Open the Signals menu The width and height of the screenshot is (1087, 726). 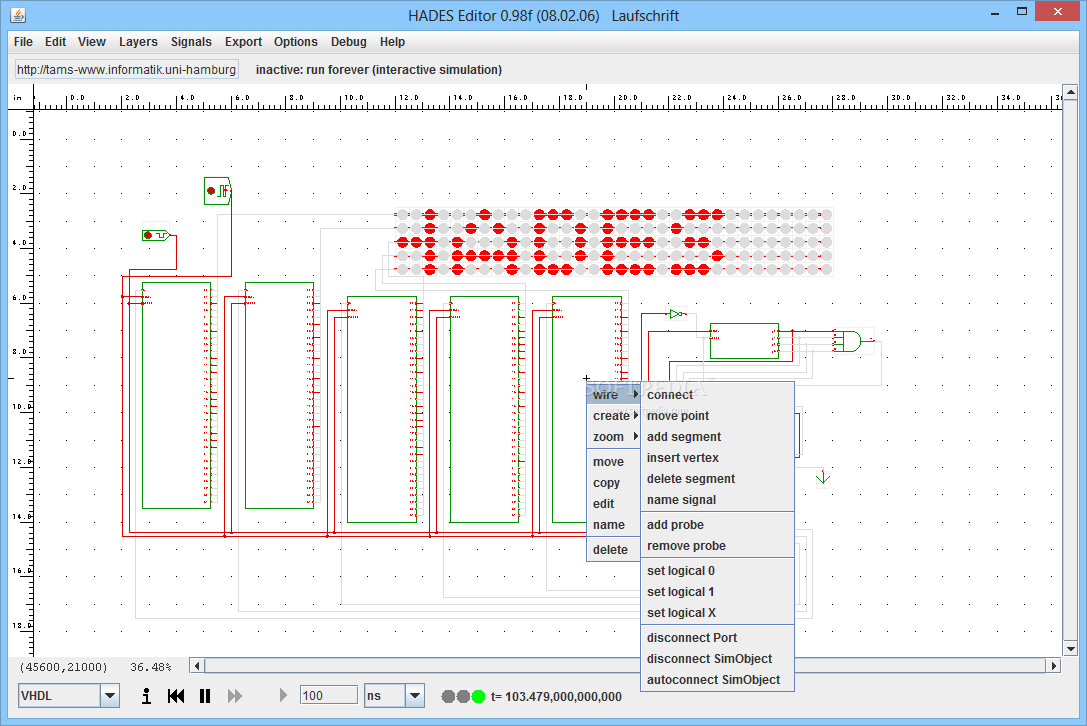point(191,42)
